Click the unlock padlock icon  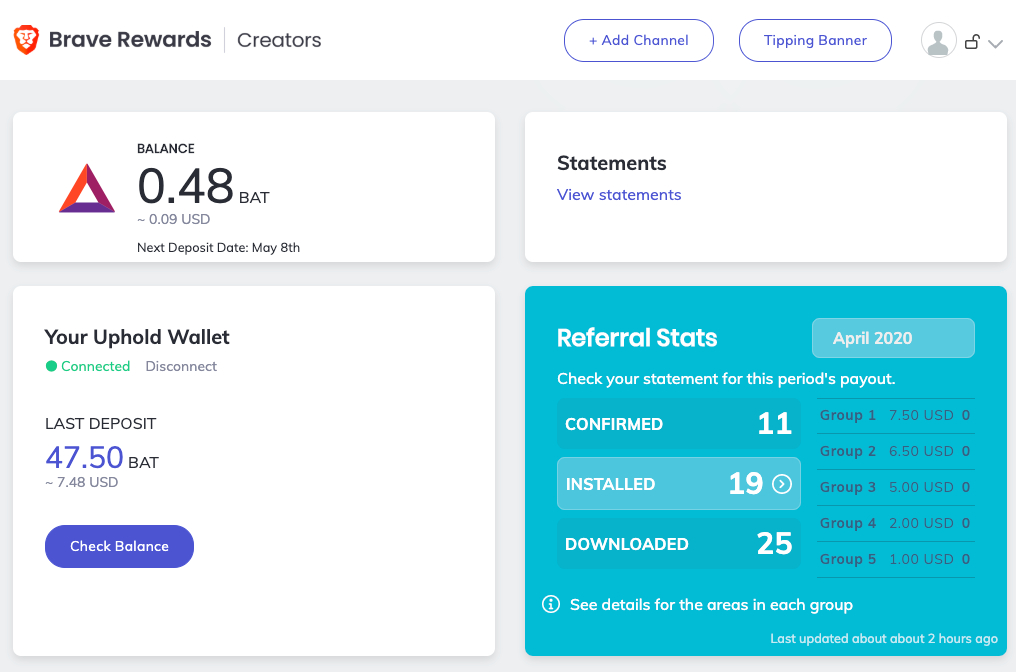click(x=971, y=42)
